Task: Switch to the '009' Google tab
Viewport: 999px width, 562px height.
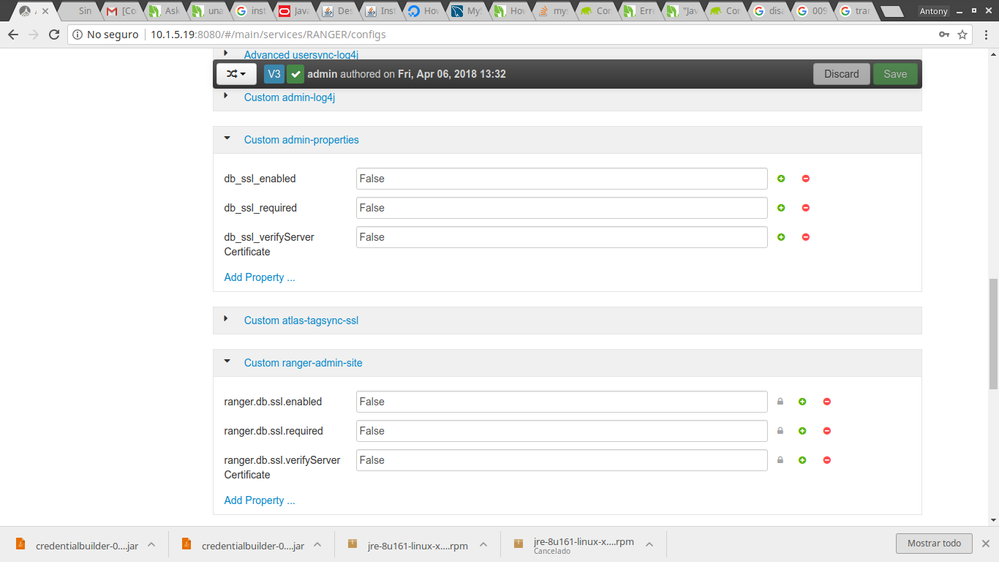Action: (812, 11)
